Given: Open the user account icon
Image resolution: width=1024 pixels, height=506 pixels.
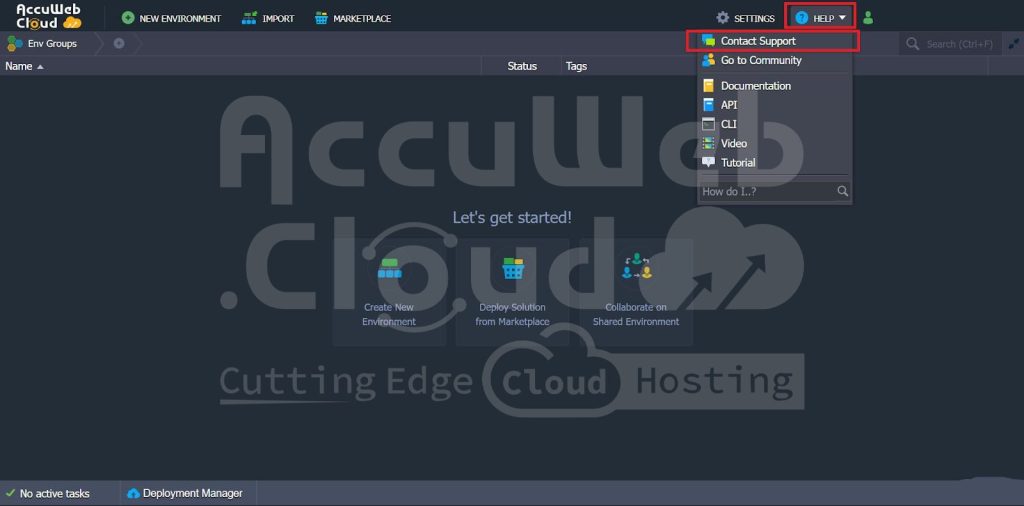Looking at the screenshot, I should (x=867, y=18).
